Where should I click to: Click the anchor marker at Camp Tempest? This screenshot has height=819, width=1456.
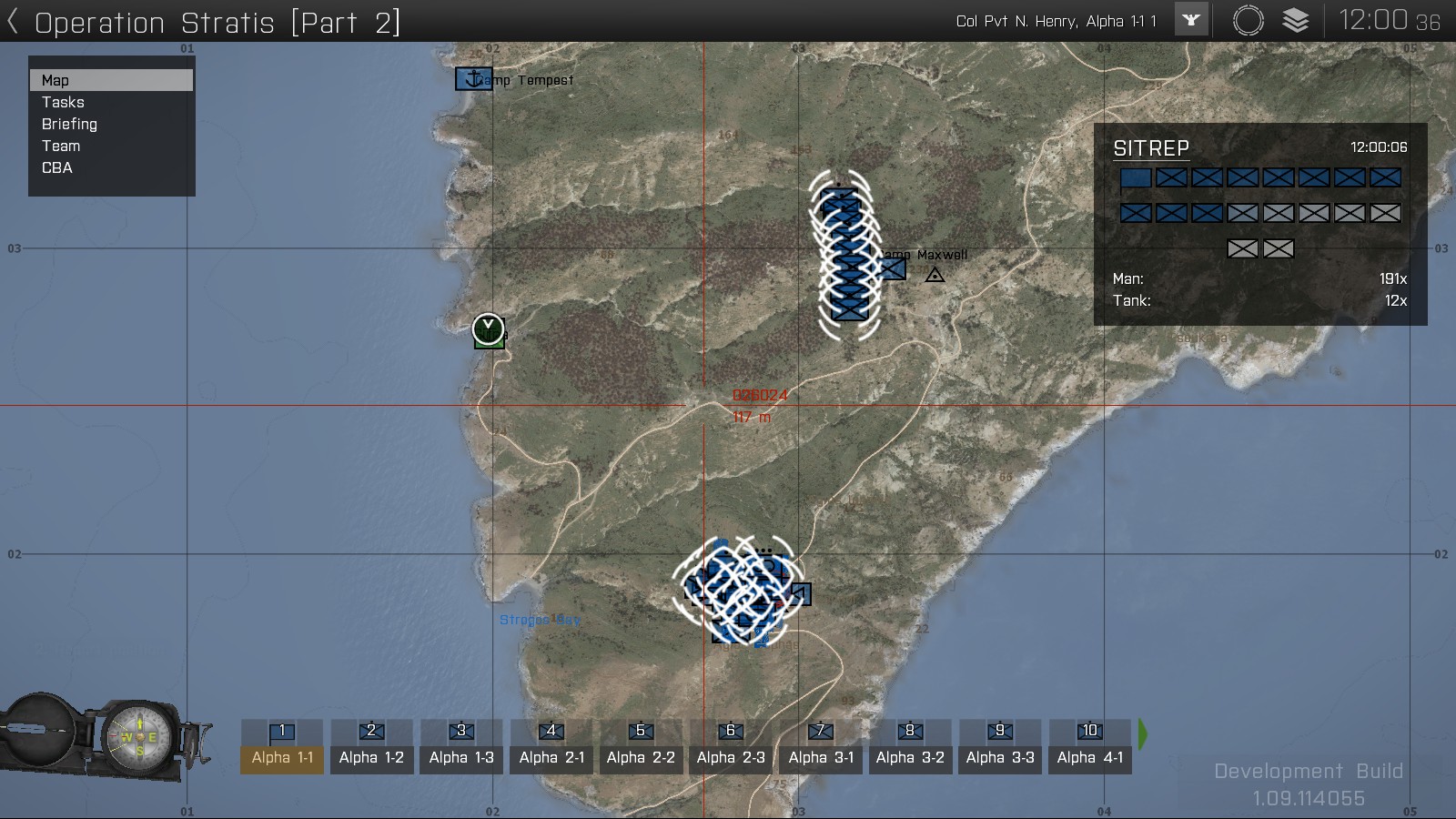[473, 79]
